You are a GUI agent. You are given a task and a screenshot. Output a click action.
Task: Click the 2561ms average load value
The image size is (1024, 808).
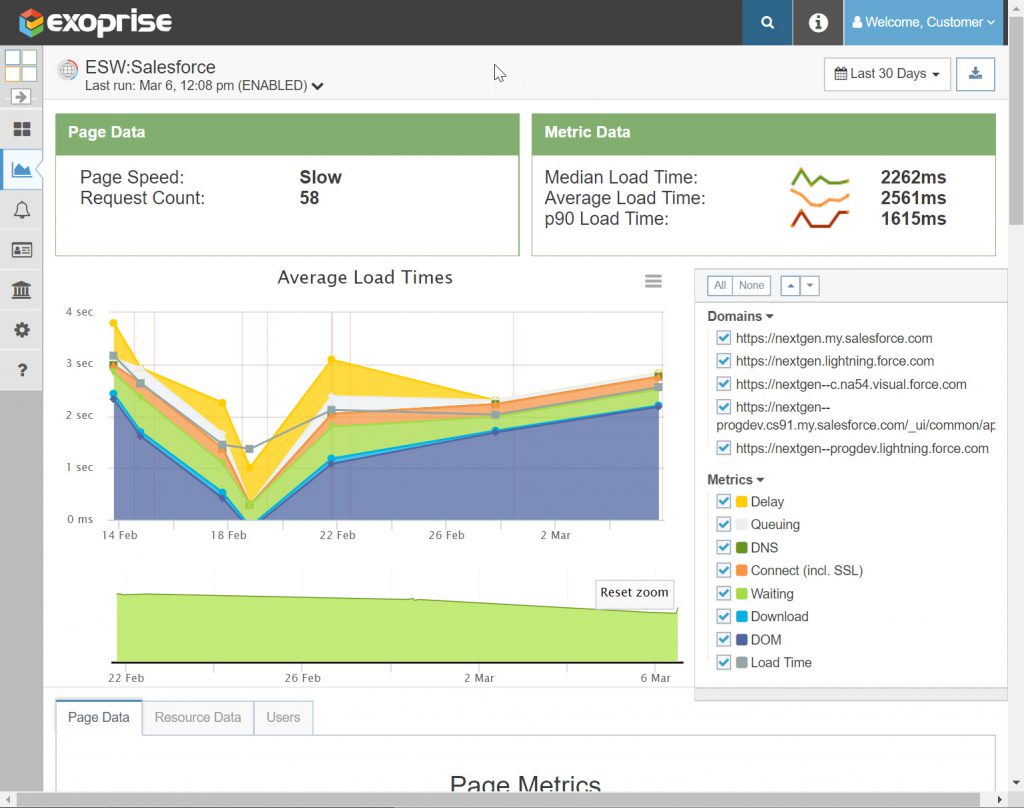click(913, 198)
